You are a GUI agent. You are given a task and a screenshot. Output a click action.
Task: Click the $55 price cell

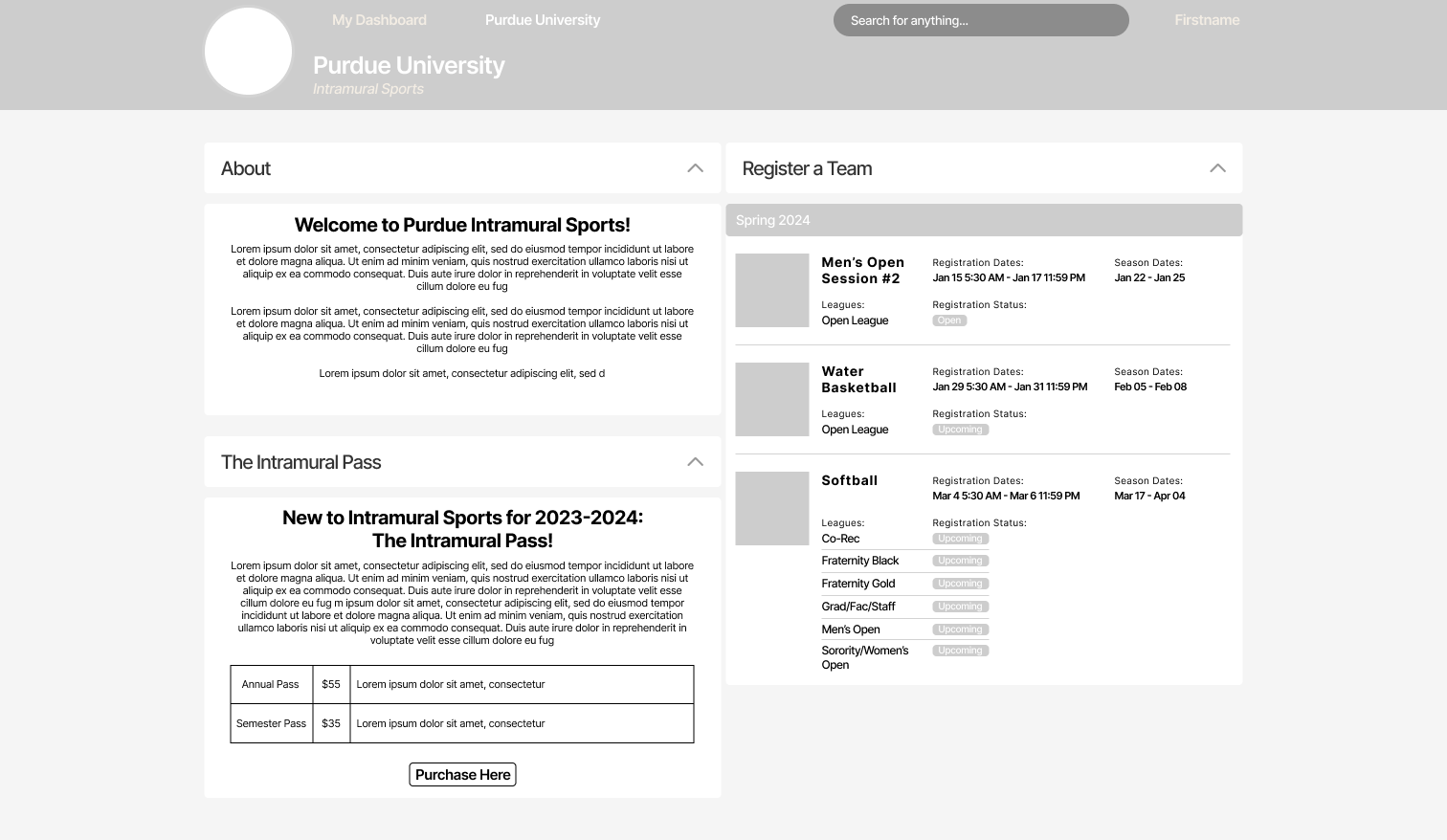[x=331, y=685]
